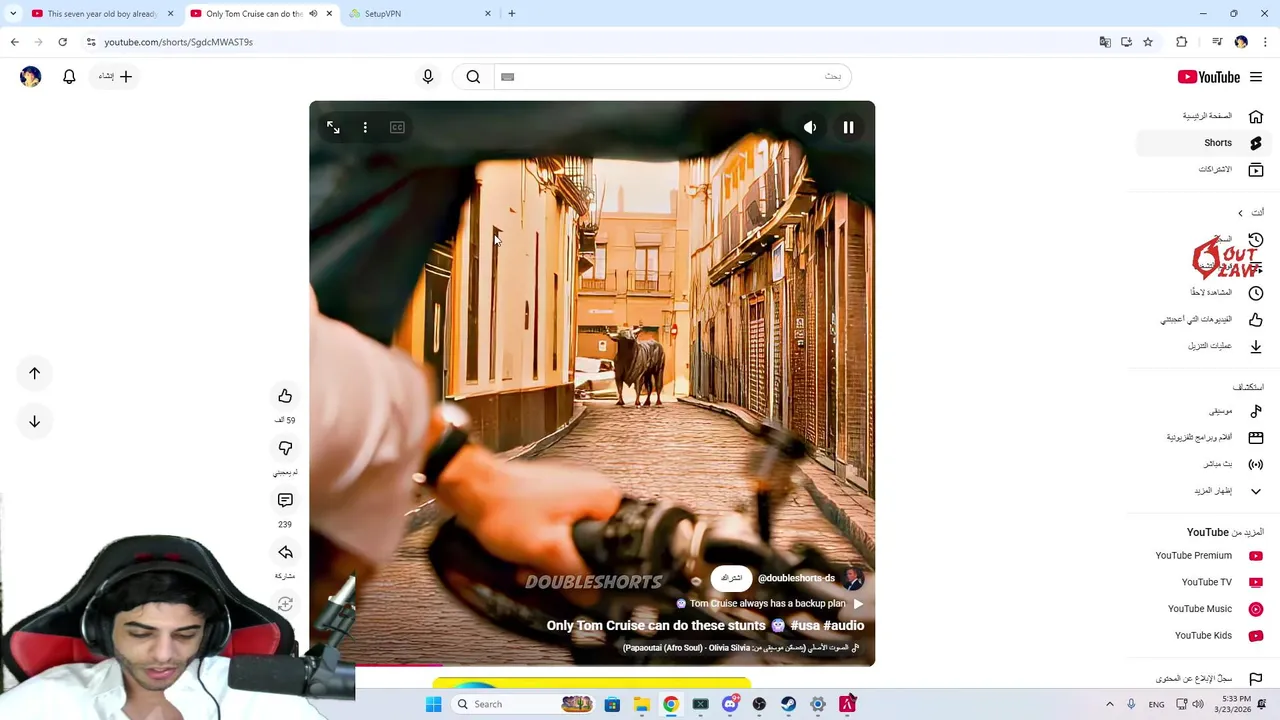Open the three-dot more options menu on video
This screenshot has width=1280, height=720.
pyautogui.click(x=365, y=128)
